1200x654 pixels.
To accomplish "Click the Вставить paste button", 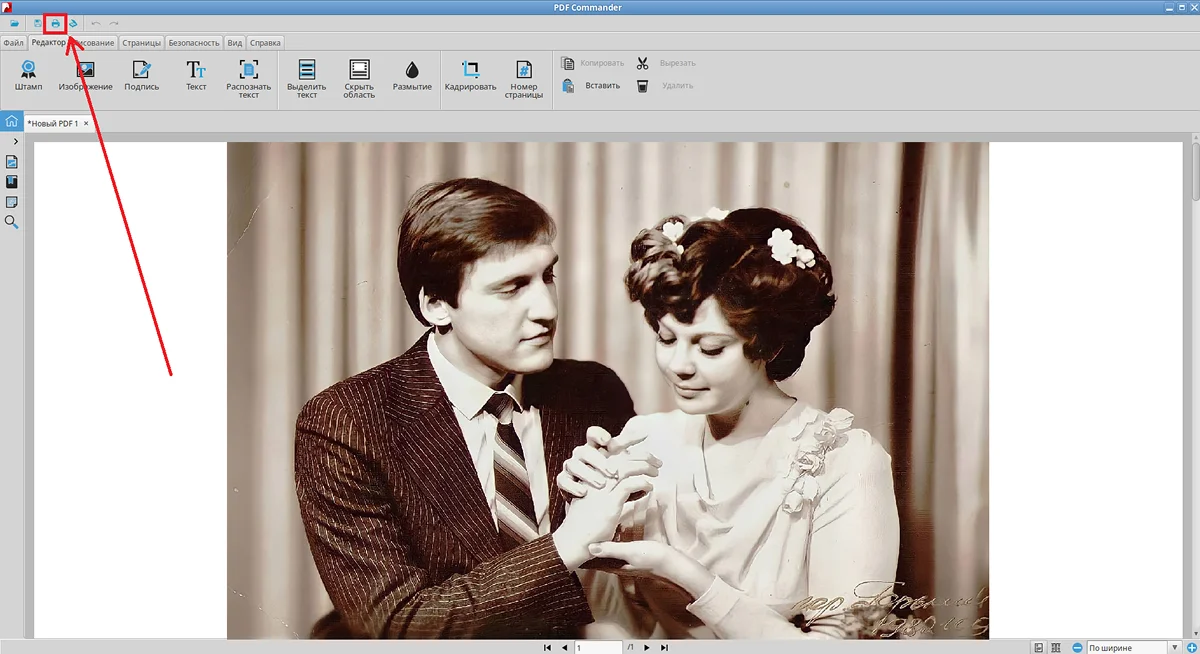I will click(x=592, y=86).
